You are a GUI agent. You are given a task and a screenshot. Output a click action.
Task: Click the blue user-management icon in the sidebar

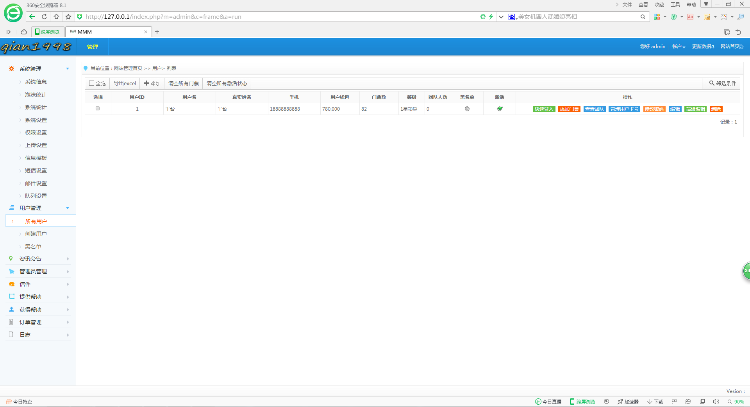[11, 208]
